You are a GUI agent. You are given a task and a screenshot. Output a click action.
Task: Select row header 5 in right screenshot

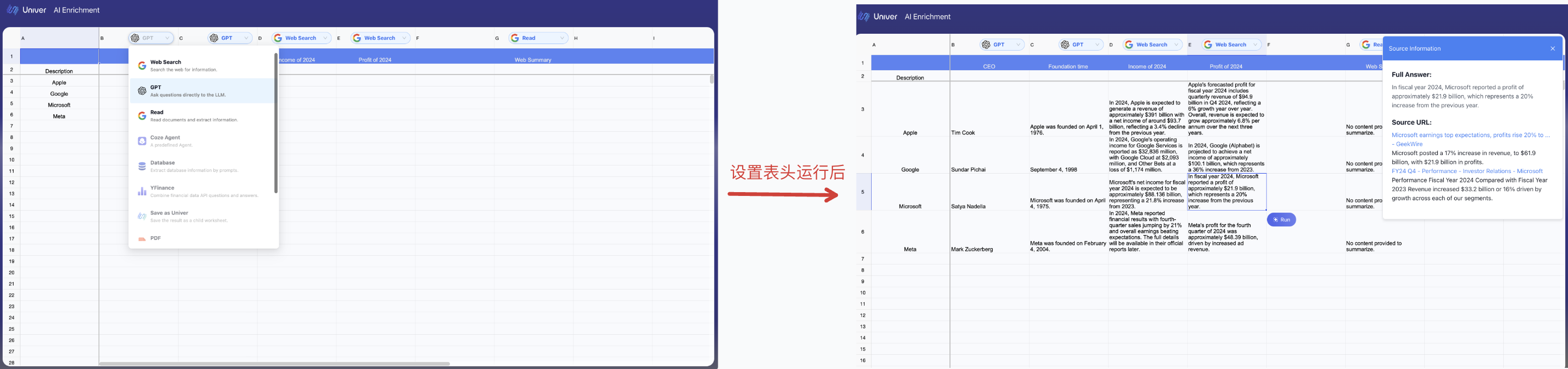862,193
